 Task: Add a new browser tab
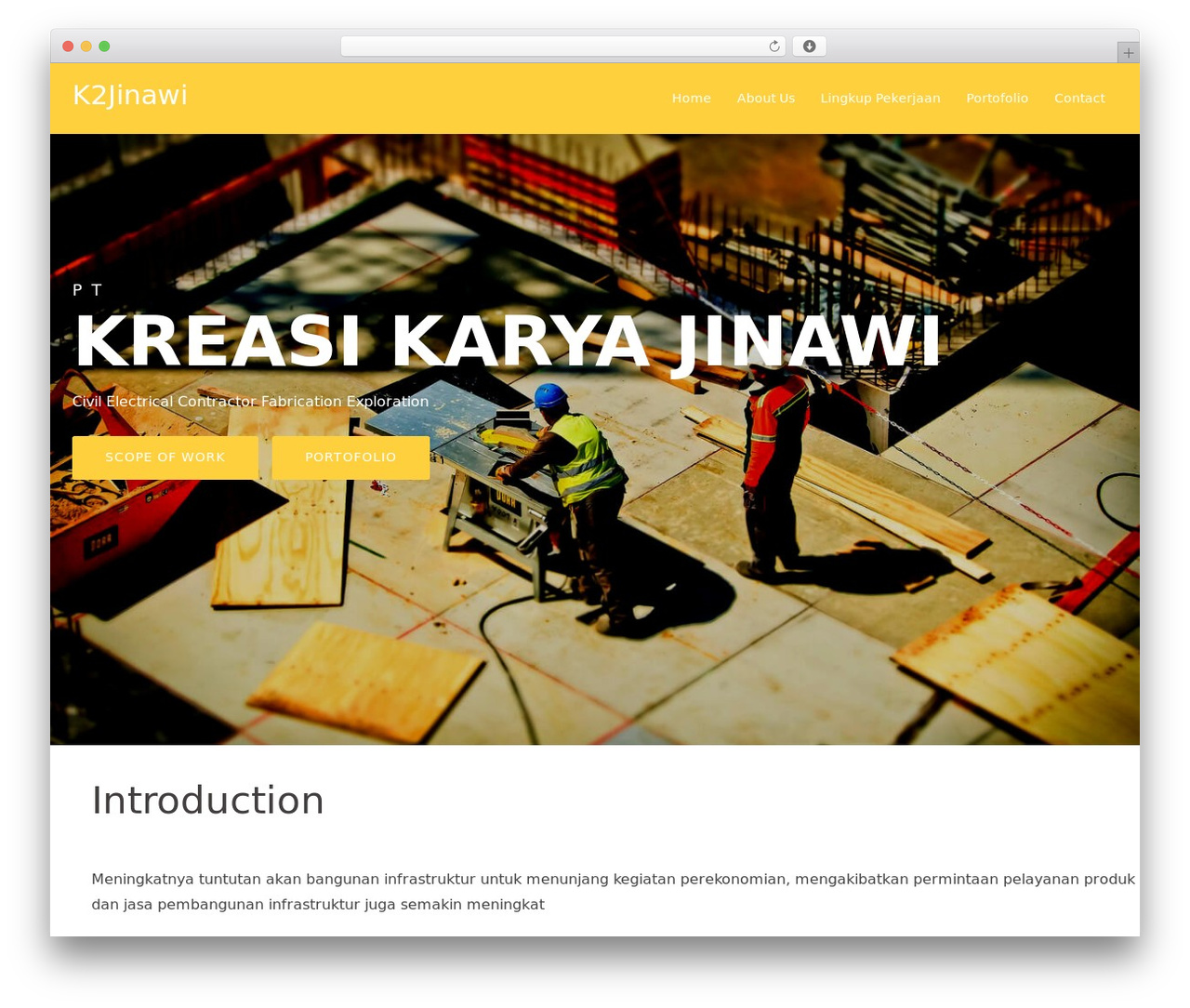pyautogui.click(x=1128, y=53)
